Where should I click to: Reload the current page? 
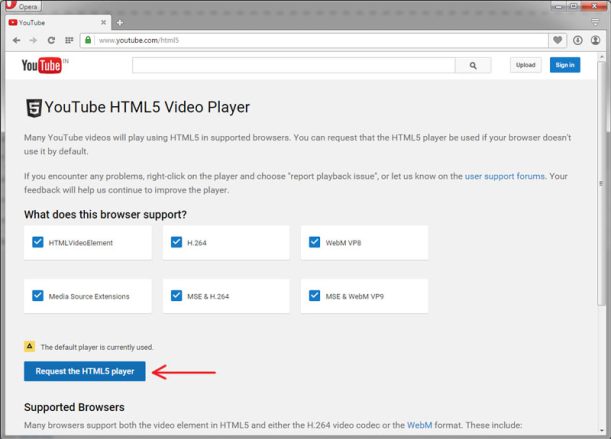point(51,40)
